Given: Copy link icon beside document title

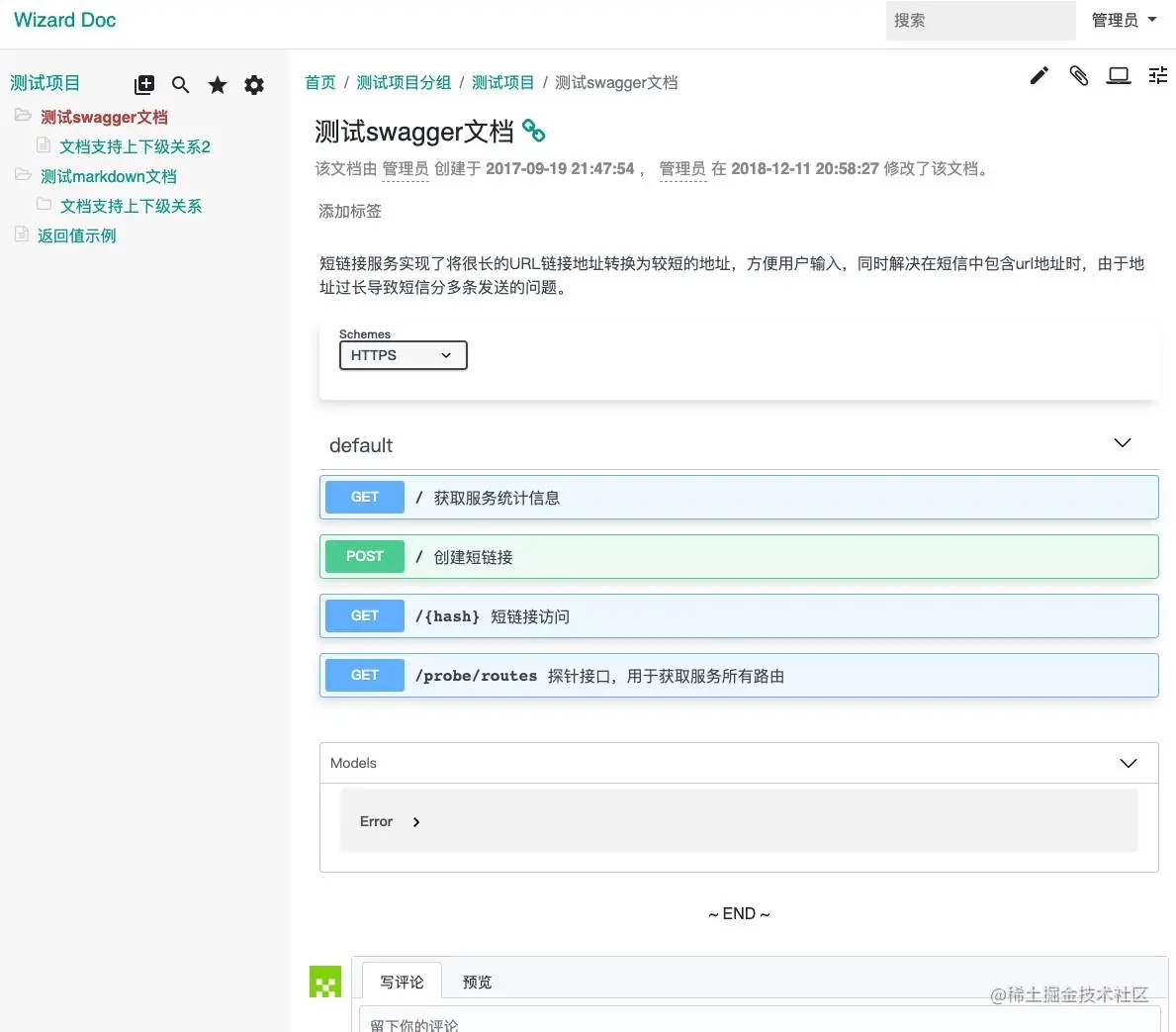Looking at the screenshot, I should [x=533, y=131].
